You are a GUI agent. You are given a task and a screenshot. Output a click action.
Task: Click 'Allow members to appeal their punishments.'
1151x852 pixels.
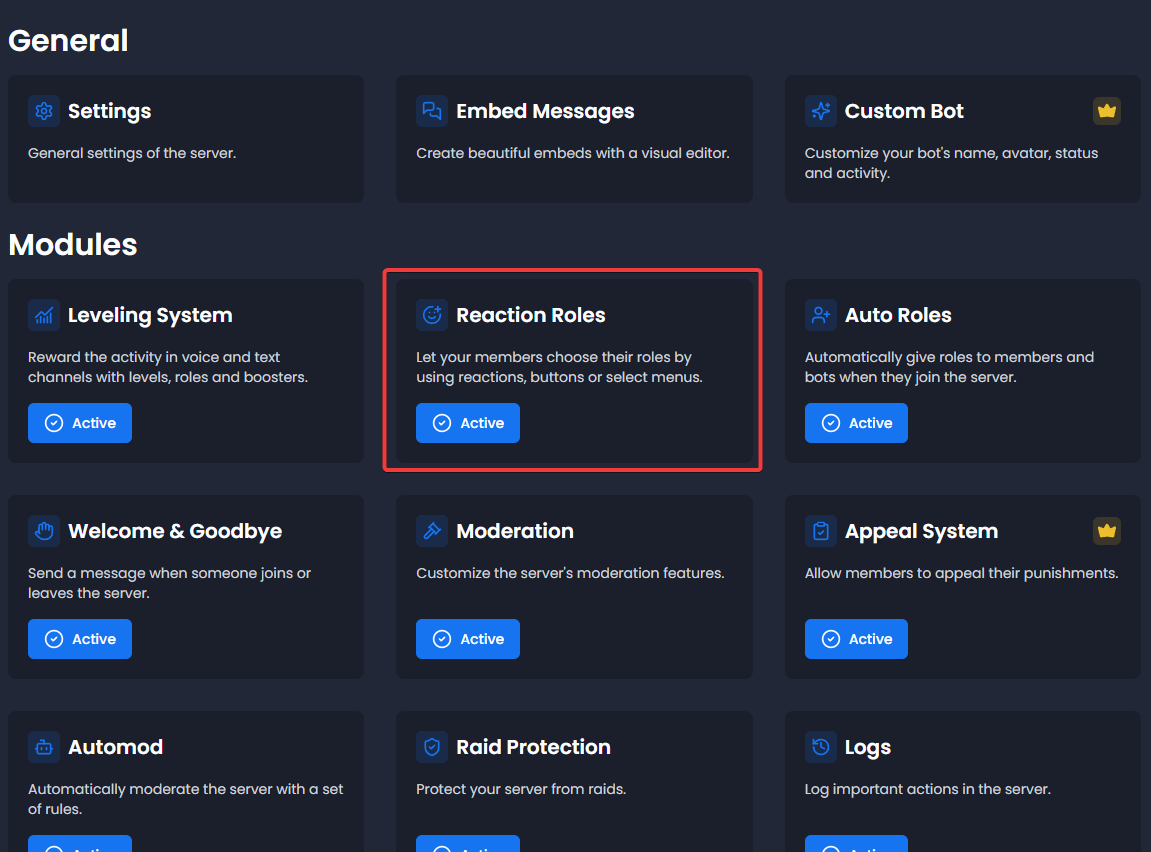(962, 573)
